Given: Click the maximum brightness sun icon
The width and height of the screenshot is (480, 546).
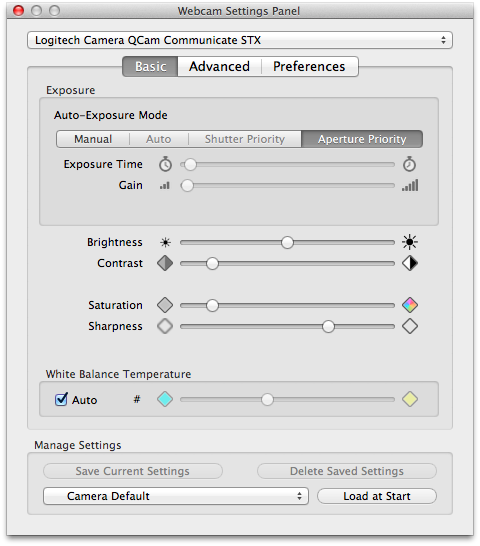Looking at the screenshot, I should (x=410, y=242).
